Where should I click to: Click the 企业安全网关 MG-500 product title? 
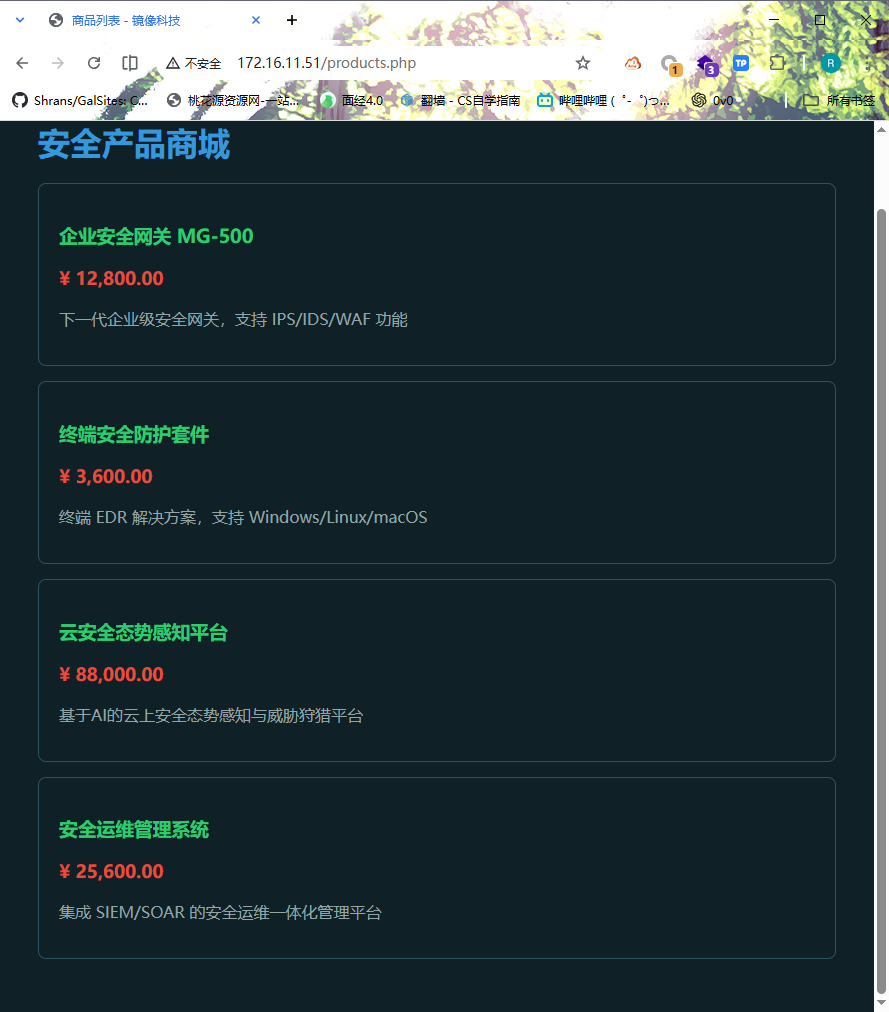pos(156,236)
